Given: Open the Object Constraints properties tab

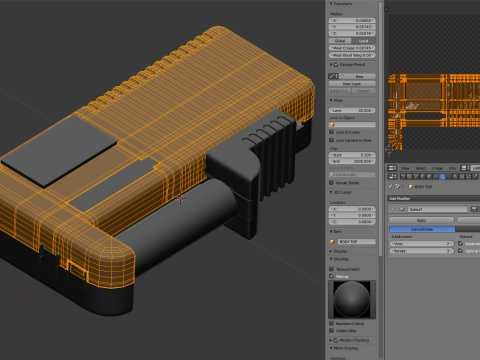Looking at the screenshot, I should pos(436,176).
